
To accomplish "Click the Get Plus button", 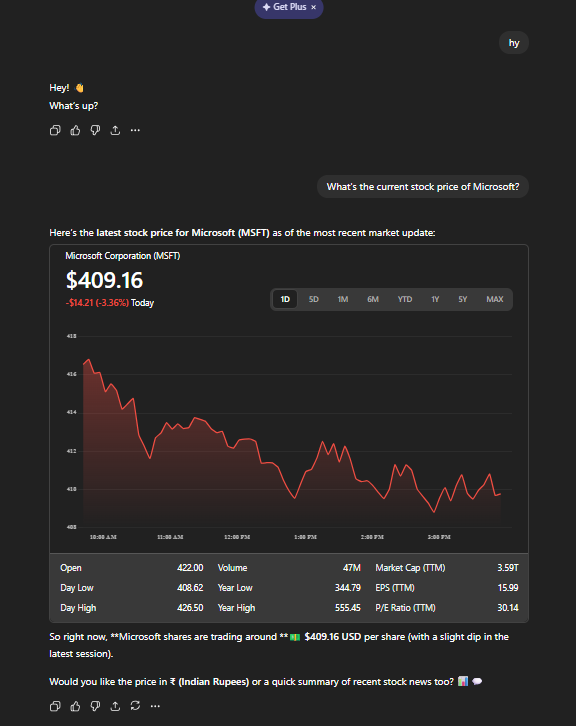I will tap(284, 7).
